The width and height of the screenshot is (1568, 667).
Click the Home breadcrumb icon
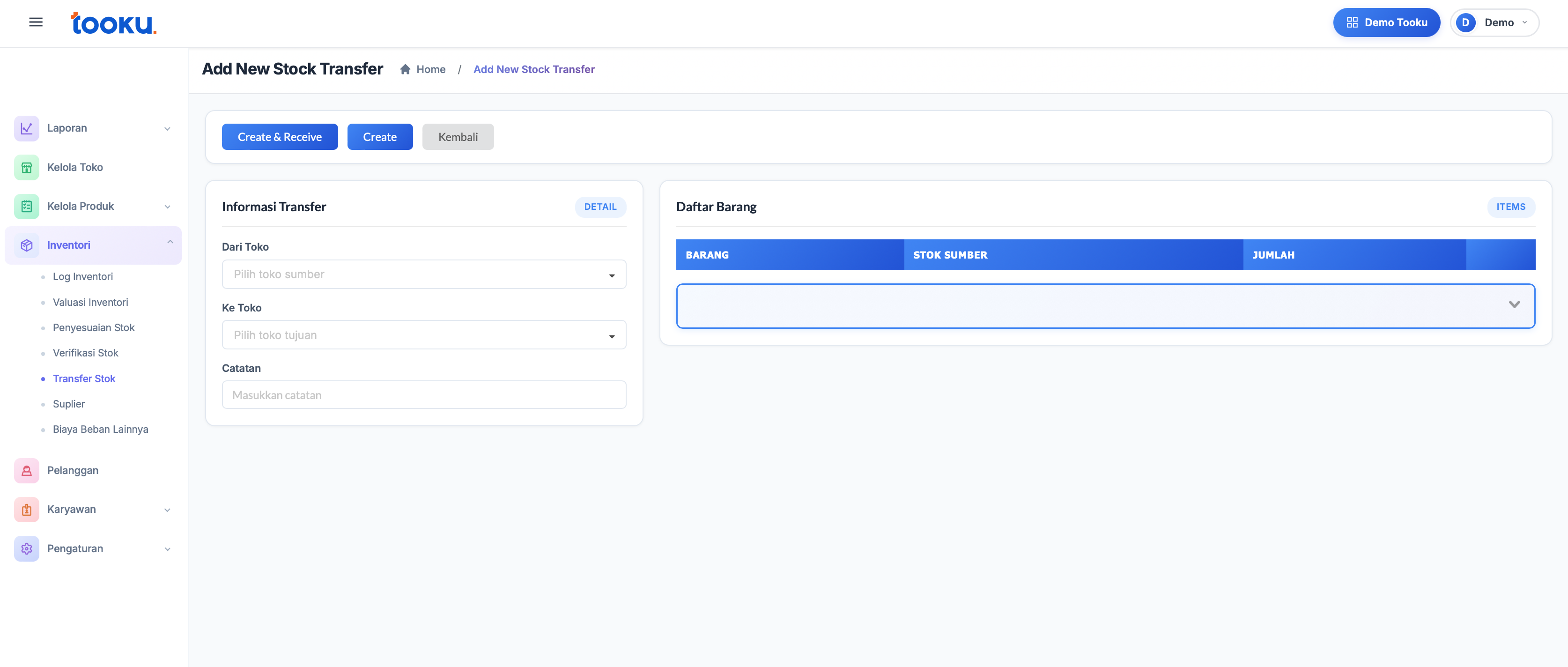406,69
